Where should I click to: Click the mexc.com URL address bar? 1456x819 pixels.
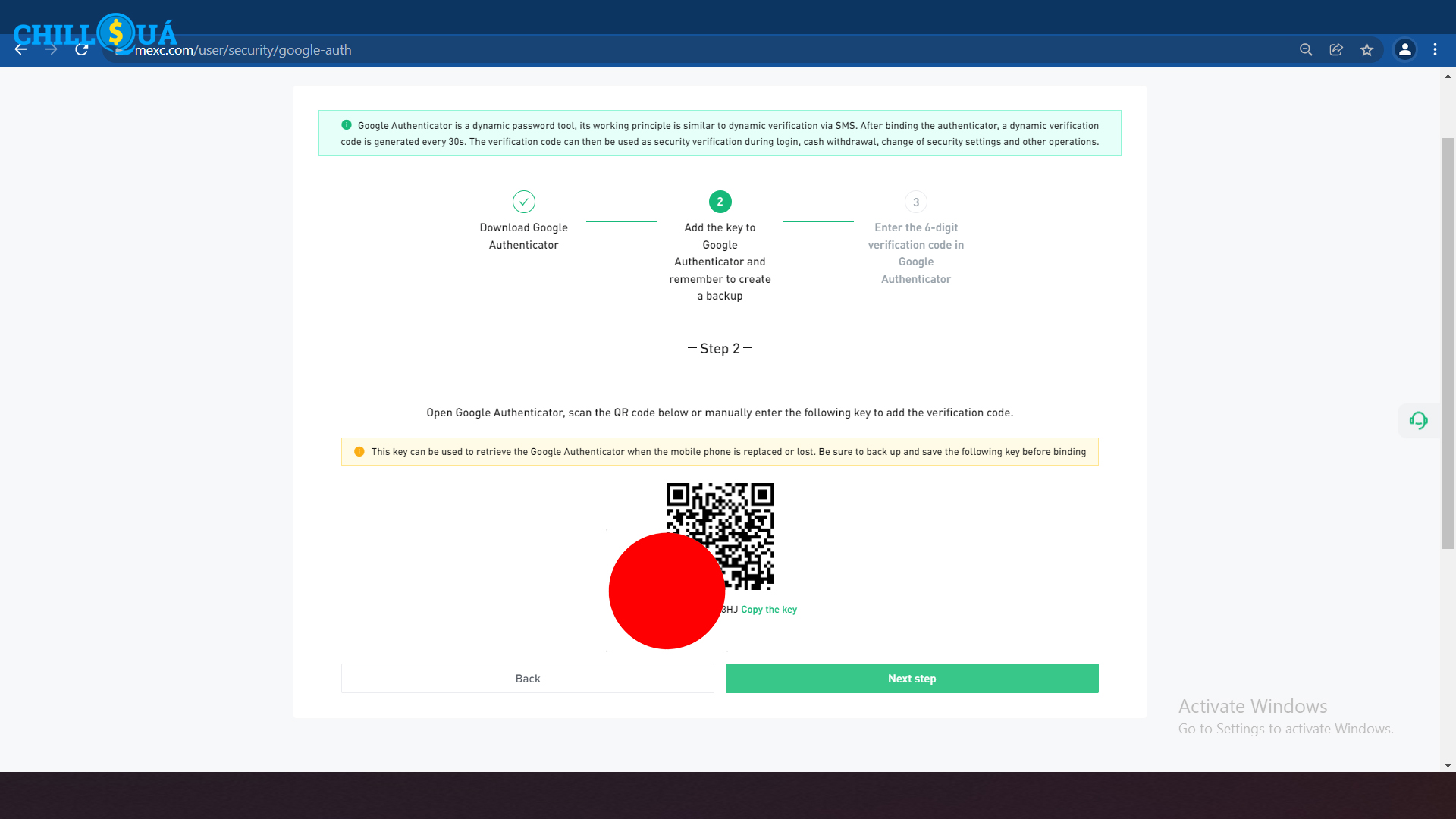(243, 50)
